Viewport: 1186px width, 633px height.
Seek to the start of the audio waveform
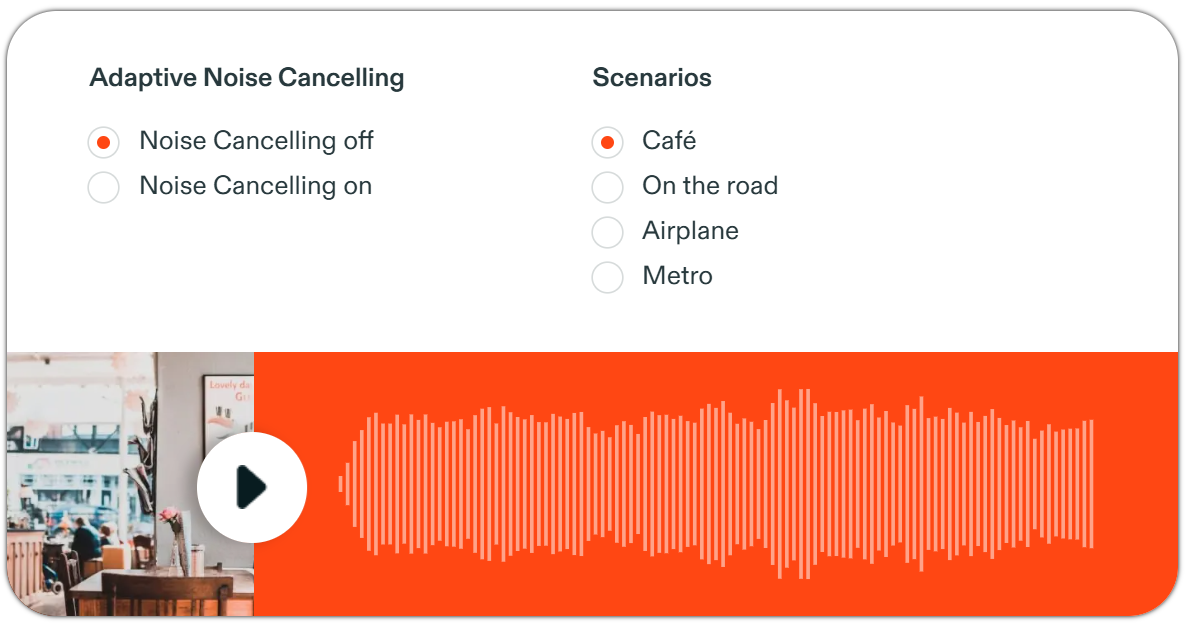point(341,484)
